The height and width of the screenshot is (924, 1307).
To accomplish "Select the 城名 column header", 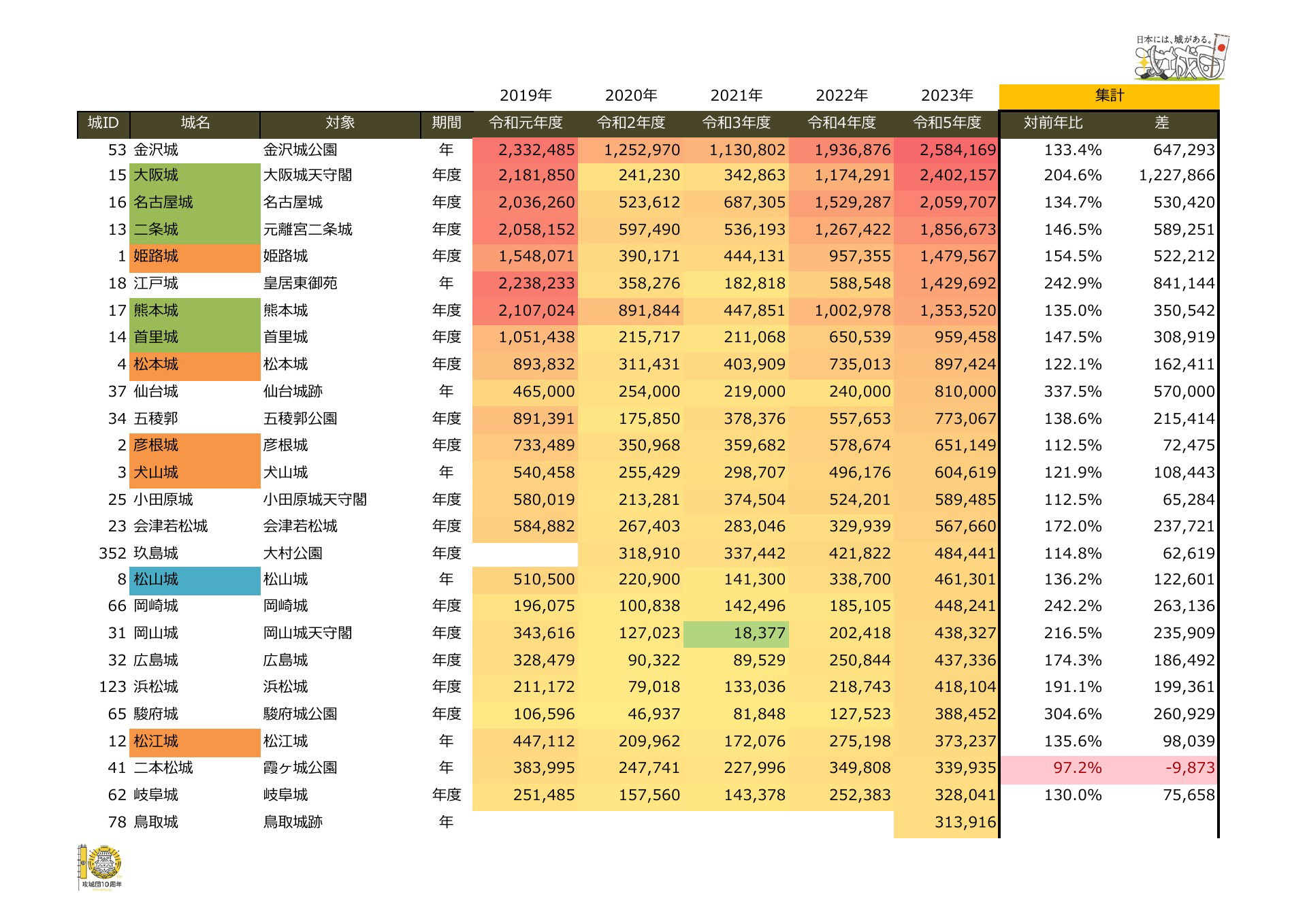I will click(195, 123).
